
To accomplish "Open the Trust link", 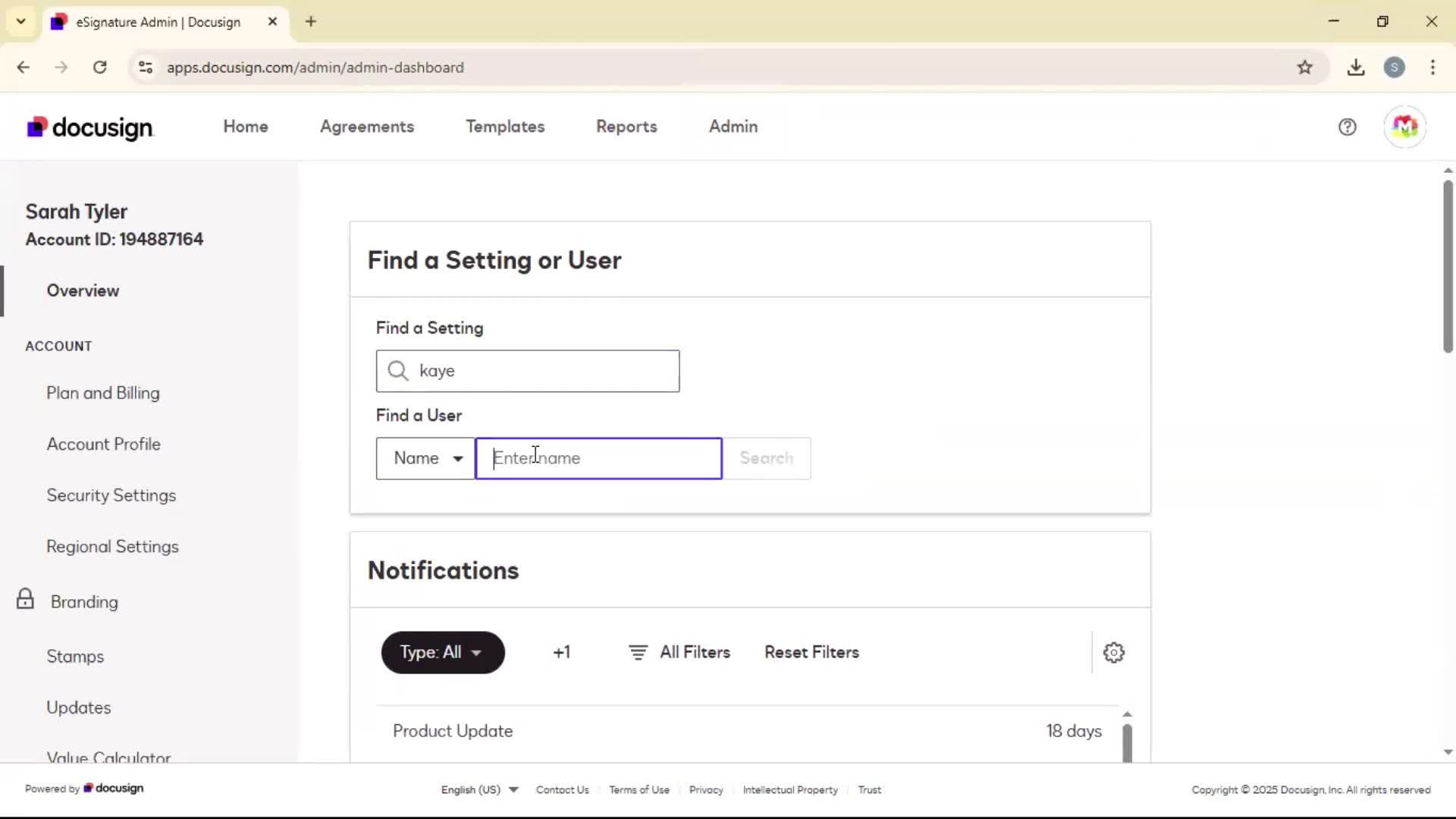I will 869,789.
